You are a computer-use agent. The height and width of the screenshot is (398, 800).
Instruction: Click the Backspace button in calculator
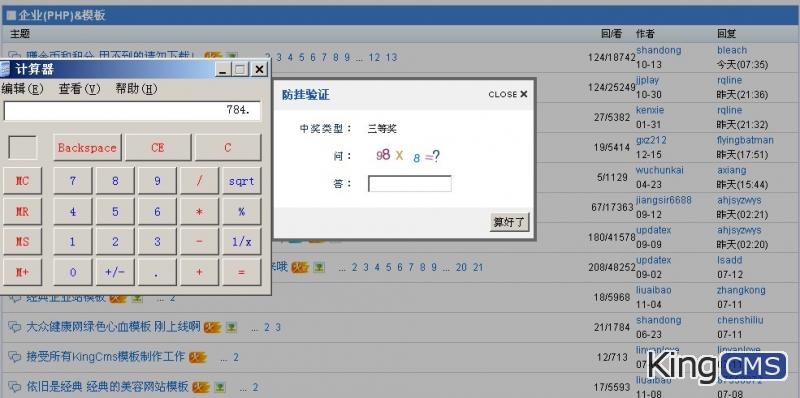[87, 147]
